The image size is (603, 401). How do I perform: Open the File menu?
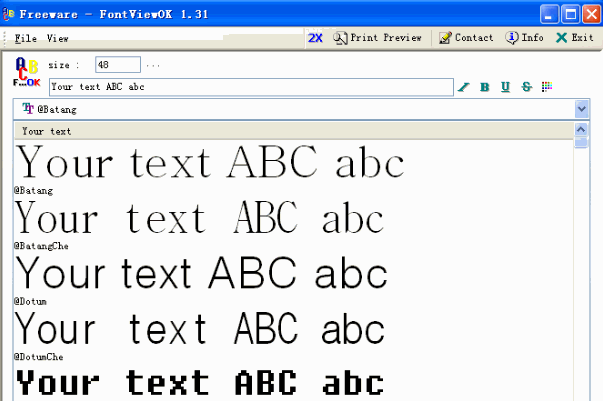[26, 38]
